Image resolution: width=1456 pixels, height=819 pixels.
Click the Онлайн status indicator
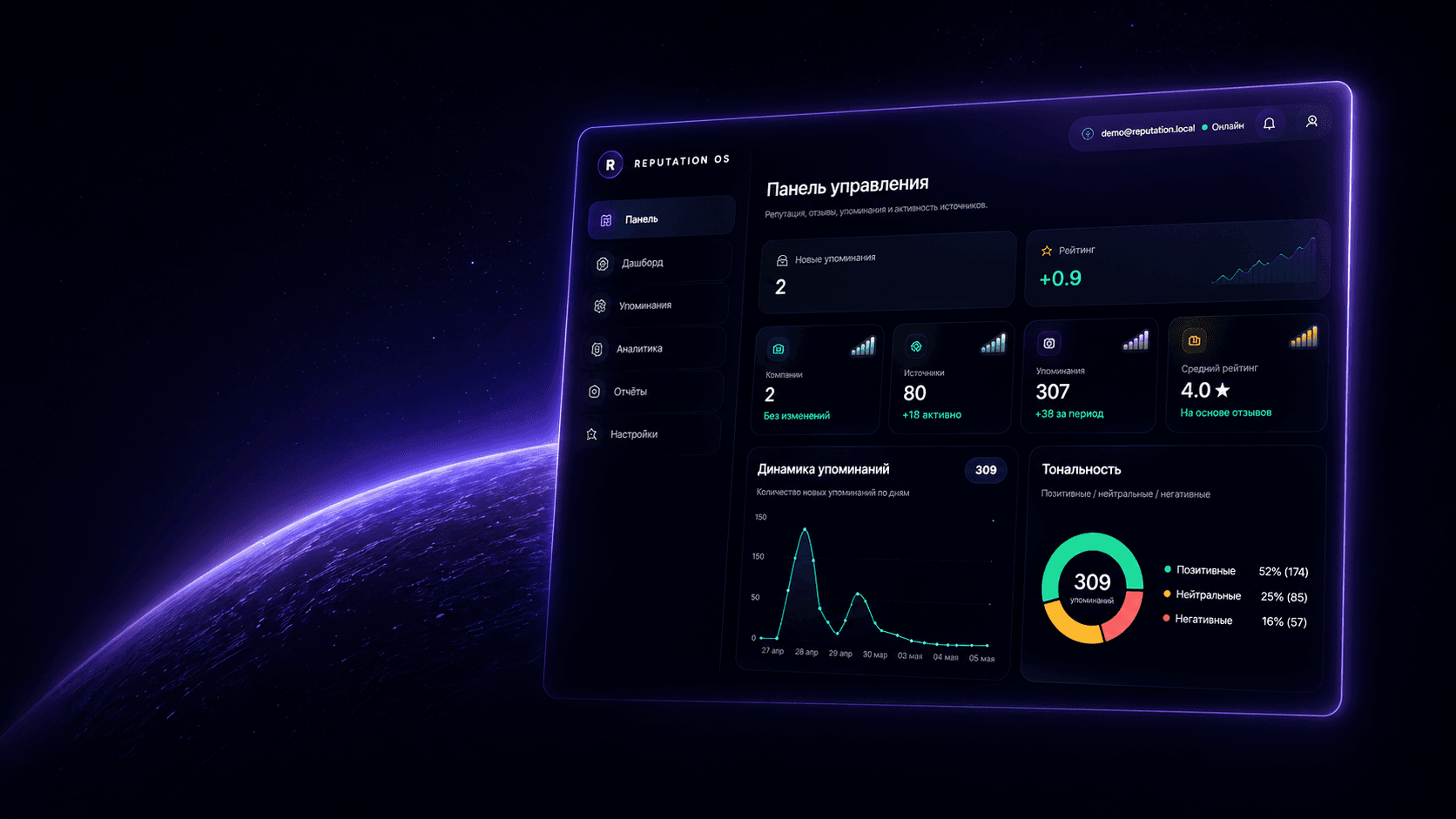click(1223, 127)
